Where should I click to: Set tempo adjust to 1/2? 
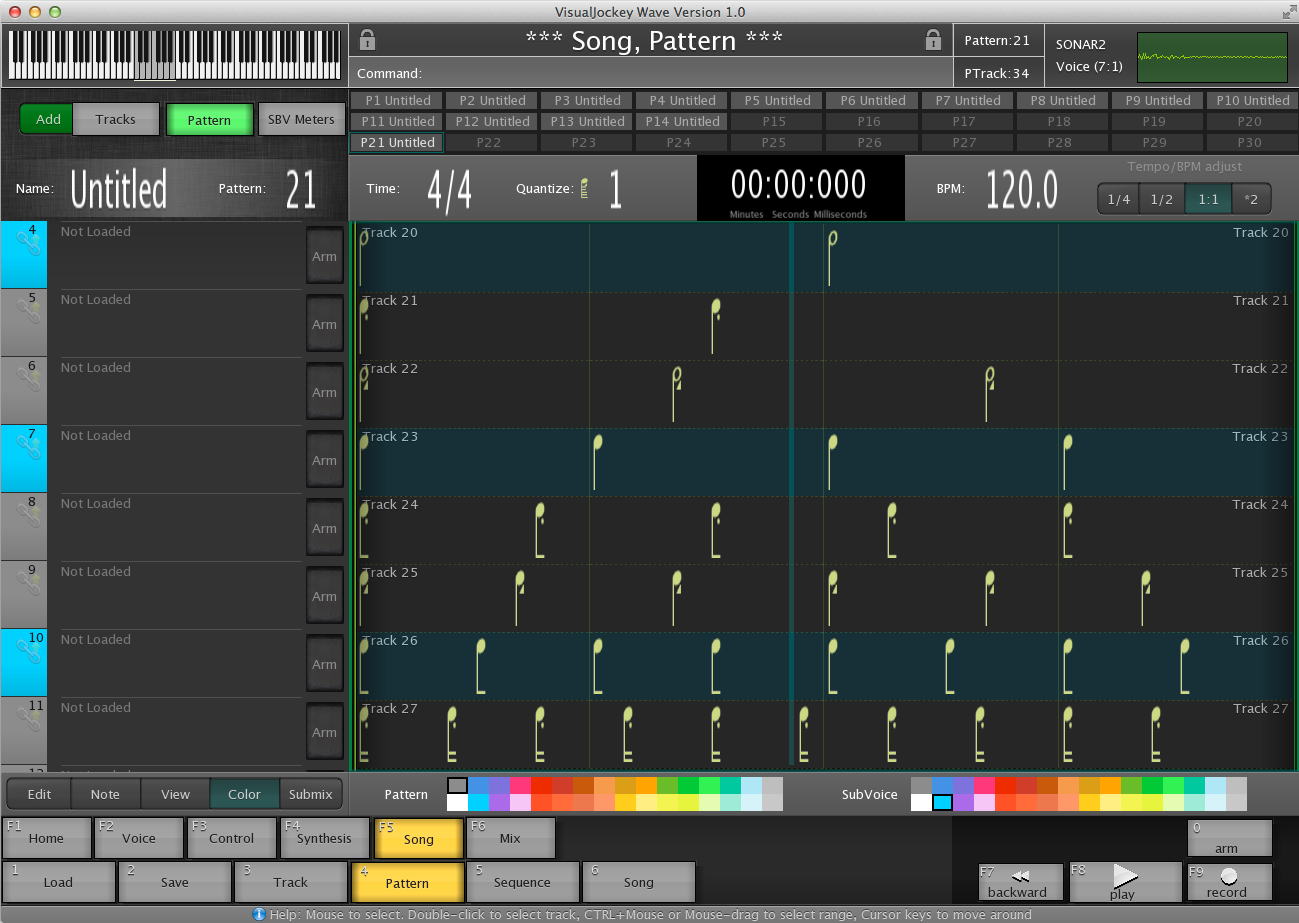tap(1162, 199)
